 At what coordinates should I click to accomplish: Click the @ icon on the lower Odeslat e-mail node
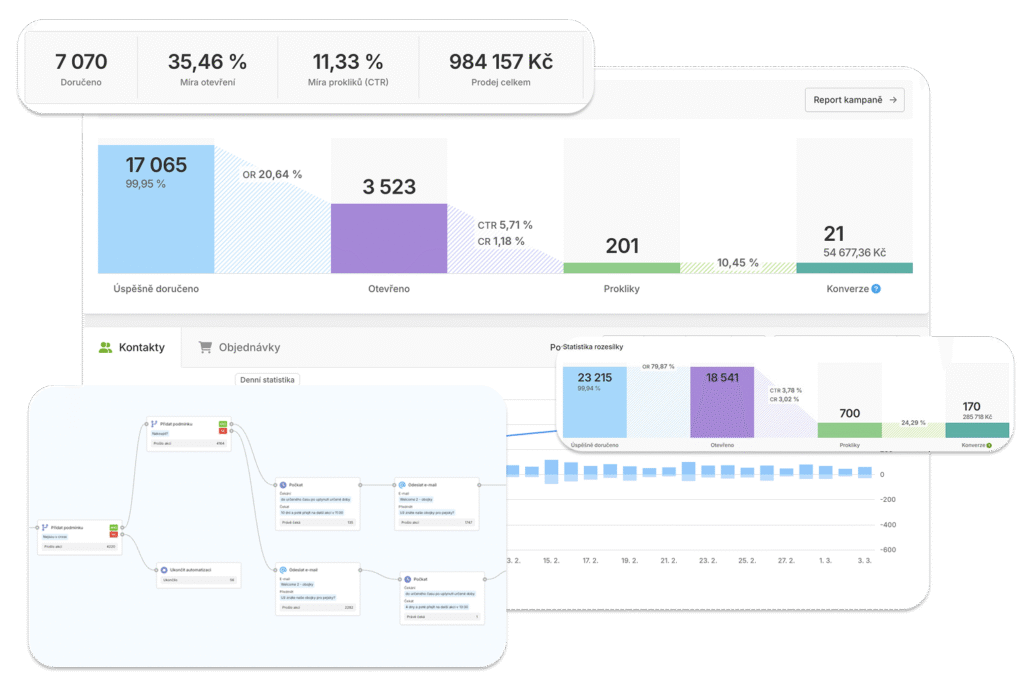[x=283, y=569]
